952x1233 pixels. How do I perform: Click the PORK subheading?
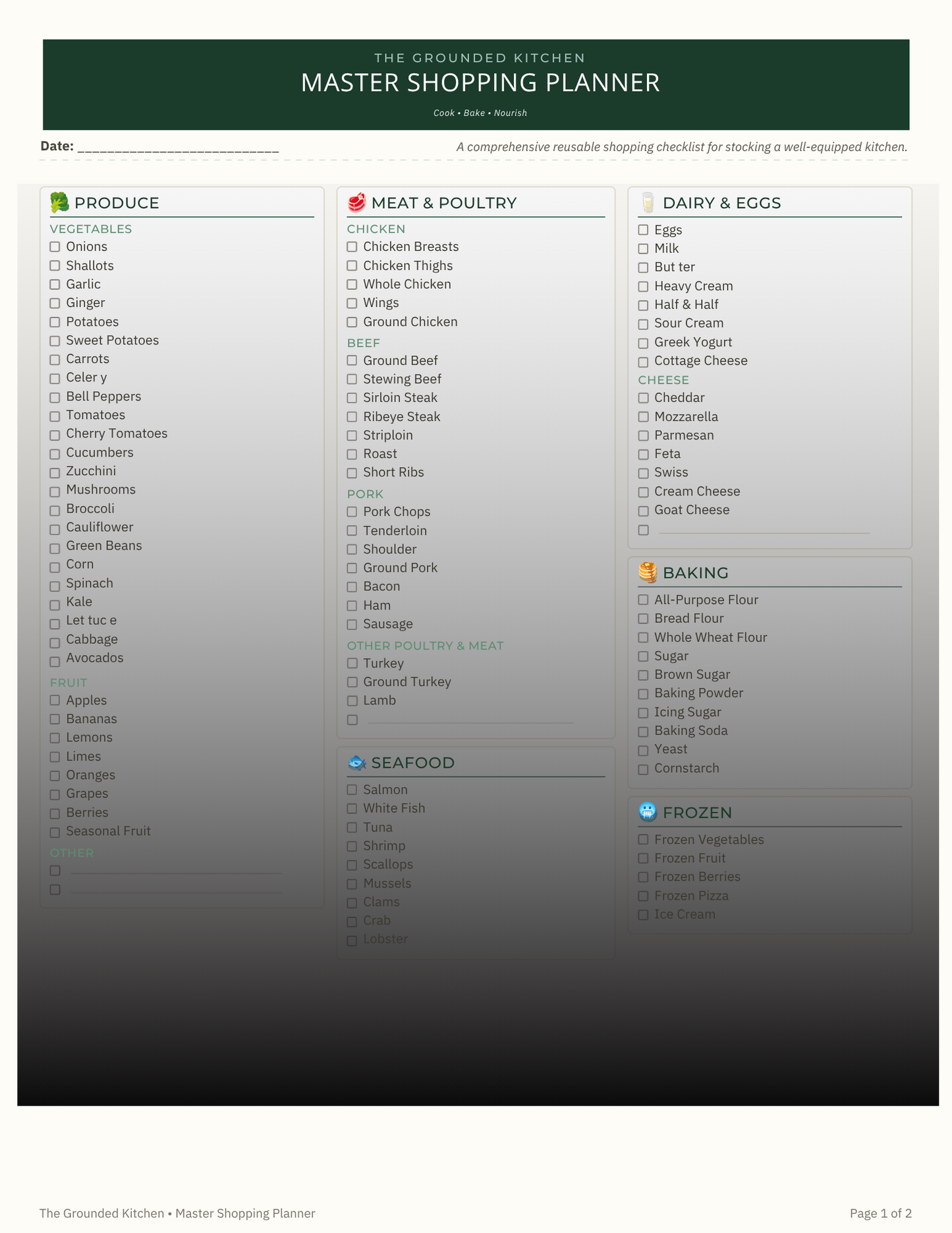(365, 494)
